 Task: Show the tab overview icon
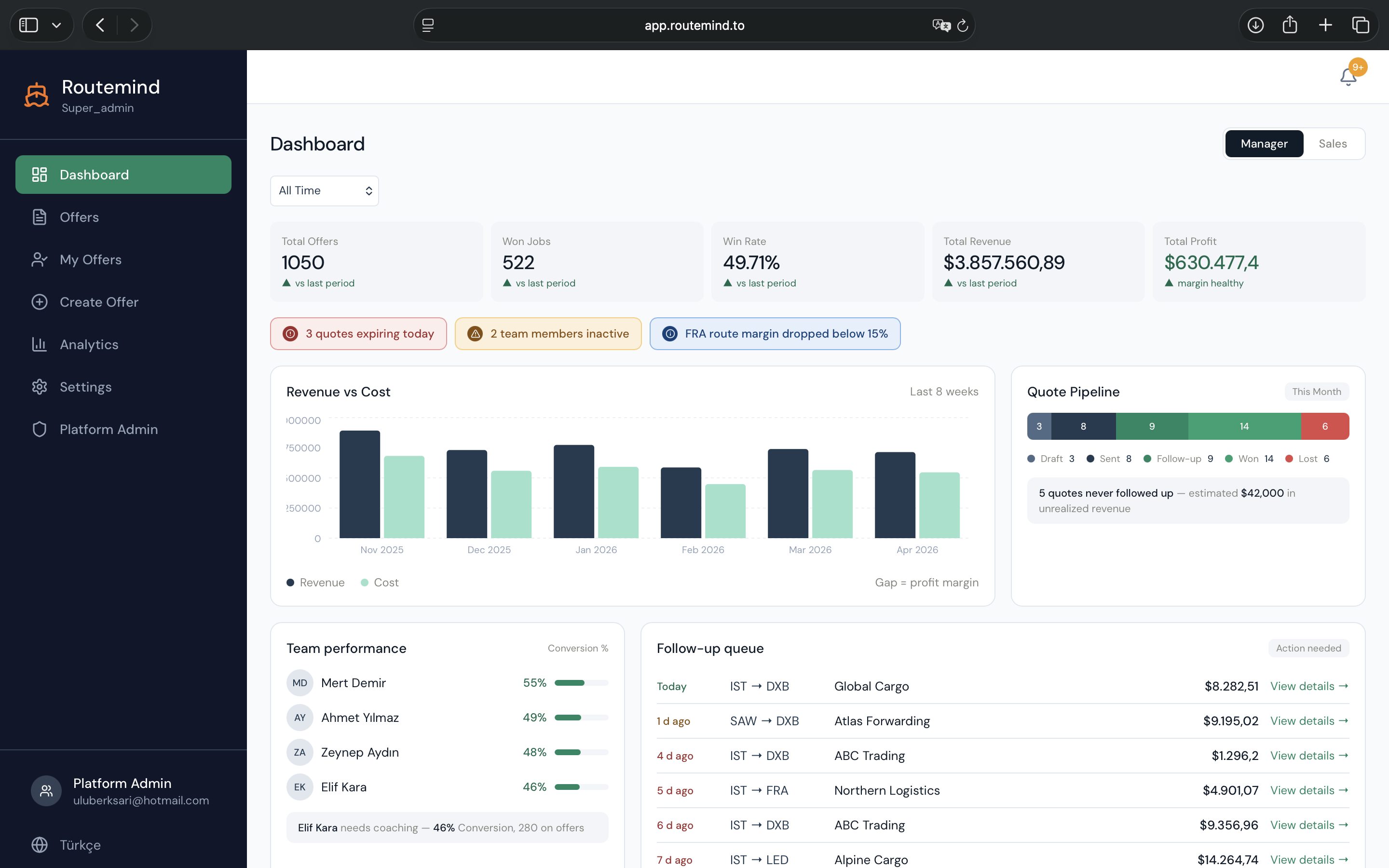tap(1360, 25)
